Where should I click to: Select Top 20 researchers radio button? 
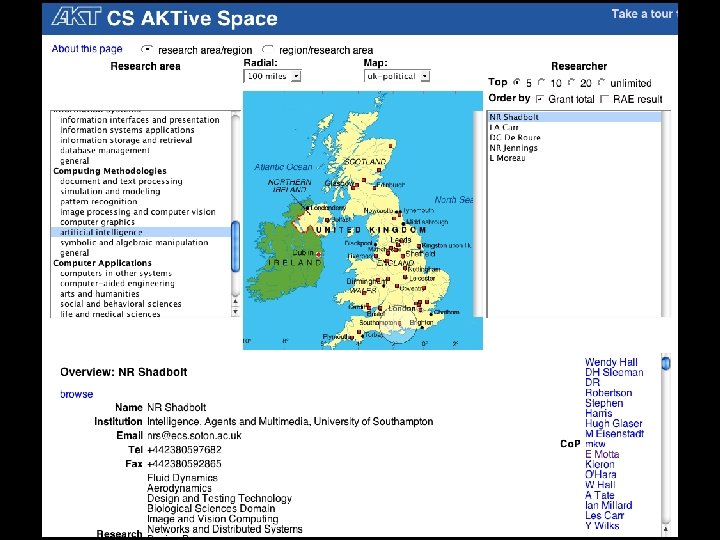pos(571,82)
